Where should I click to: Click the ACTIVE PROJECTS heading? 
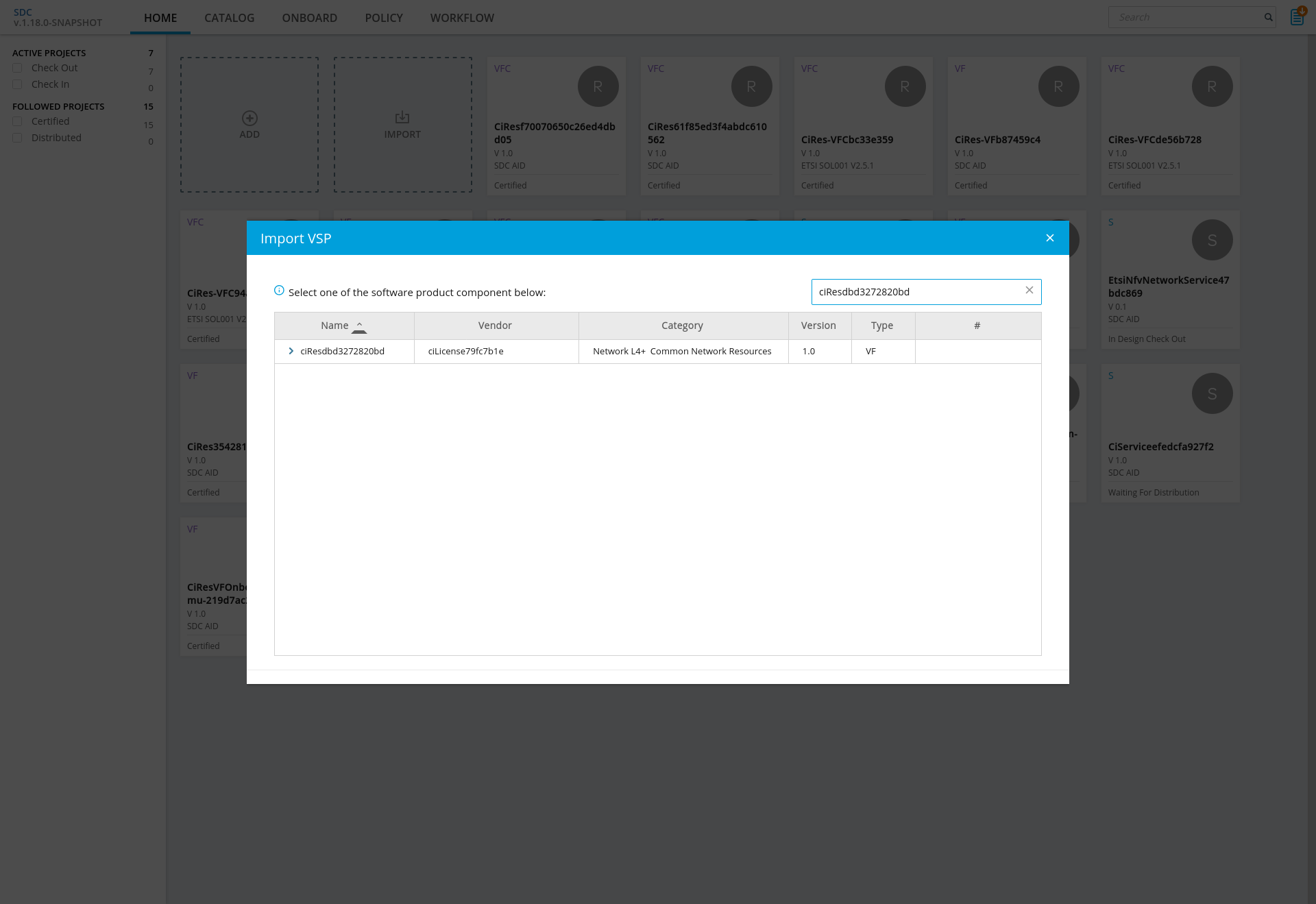[x=49, y=53]
